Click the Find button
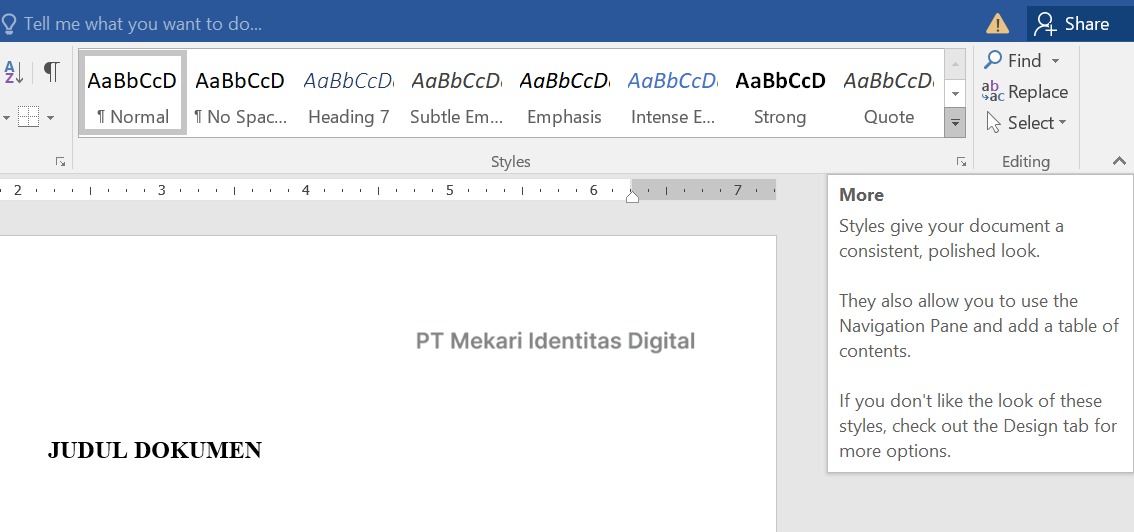The image size is (1134, 532). coord(1014,61)
